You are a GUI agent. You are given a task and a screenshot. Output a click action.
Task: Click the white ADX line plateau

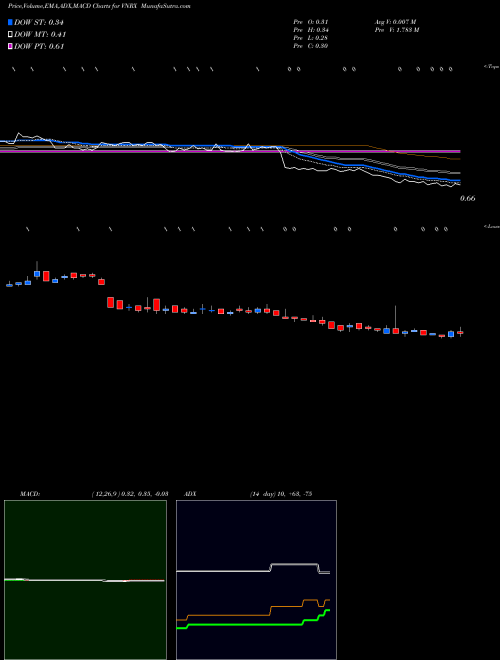(294, 564)
